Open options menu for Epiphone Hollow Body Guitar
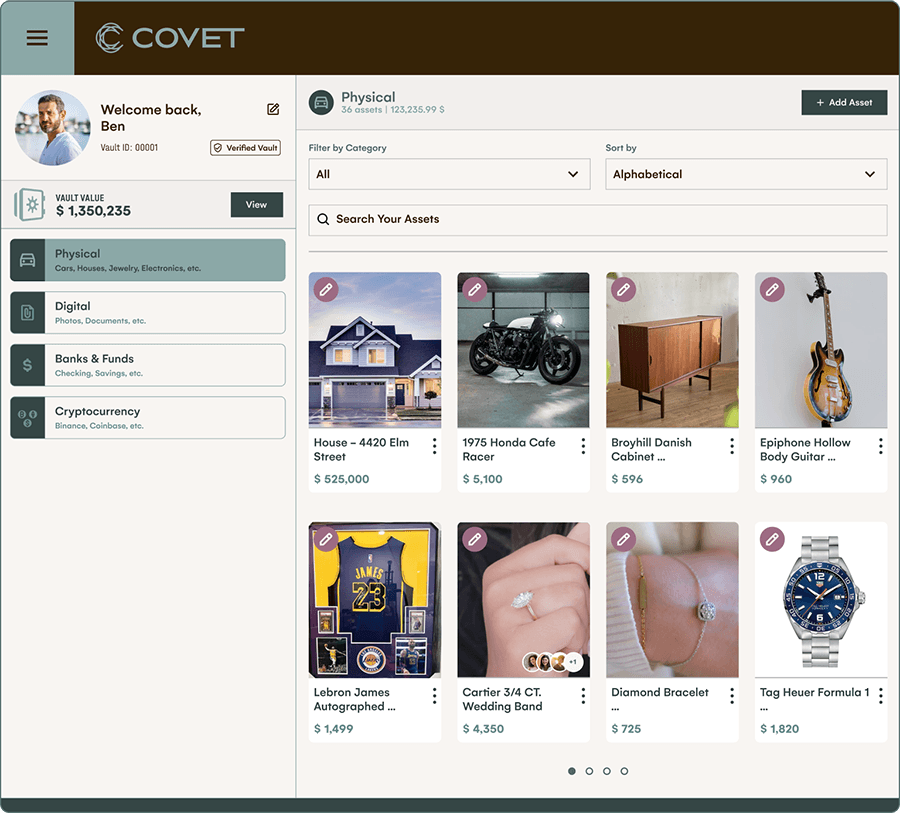Screen dimensions: 900x813 [880, 446]
